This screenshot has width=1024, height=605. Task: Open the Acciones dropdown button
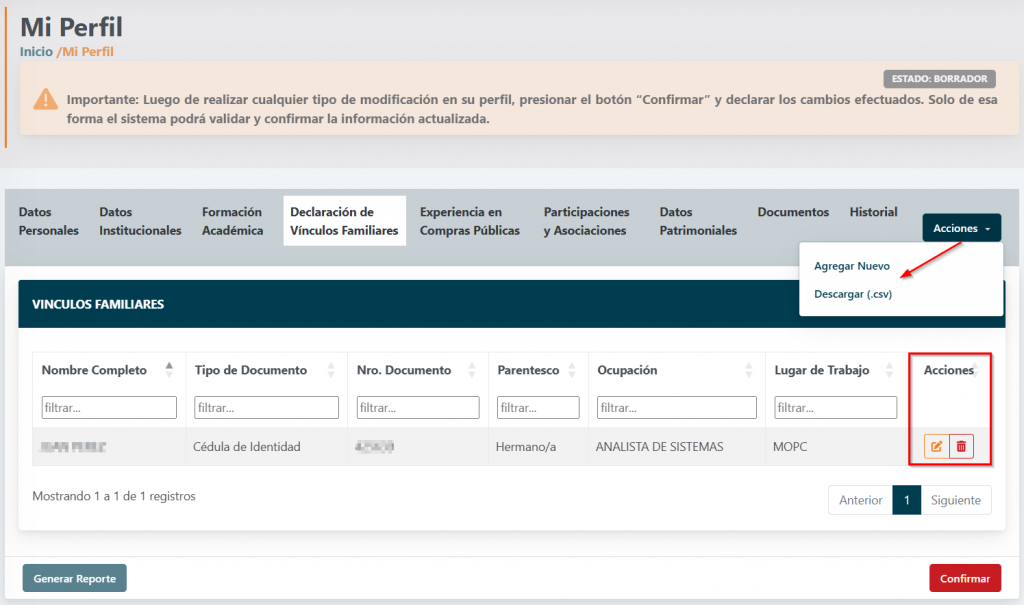961,228
